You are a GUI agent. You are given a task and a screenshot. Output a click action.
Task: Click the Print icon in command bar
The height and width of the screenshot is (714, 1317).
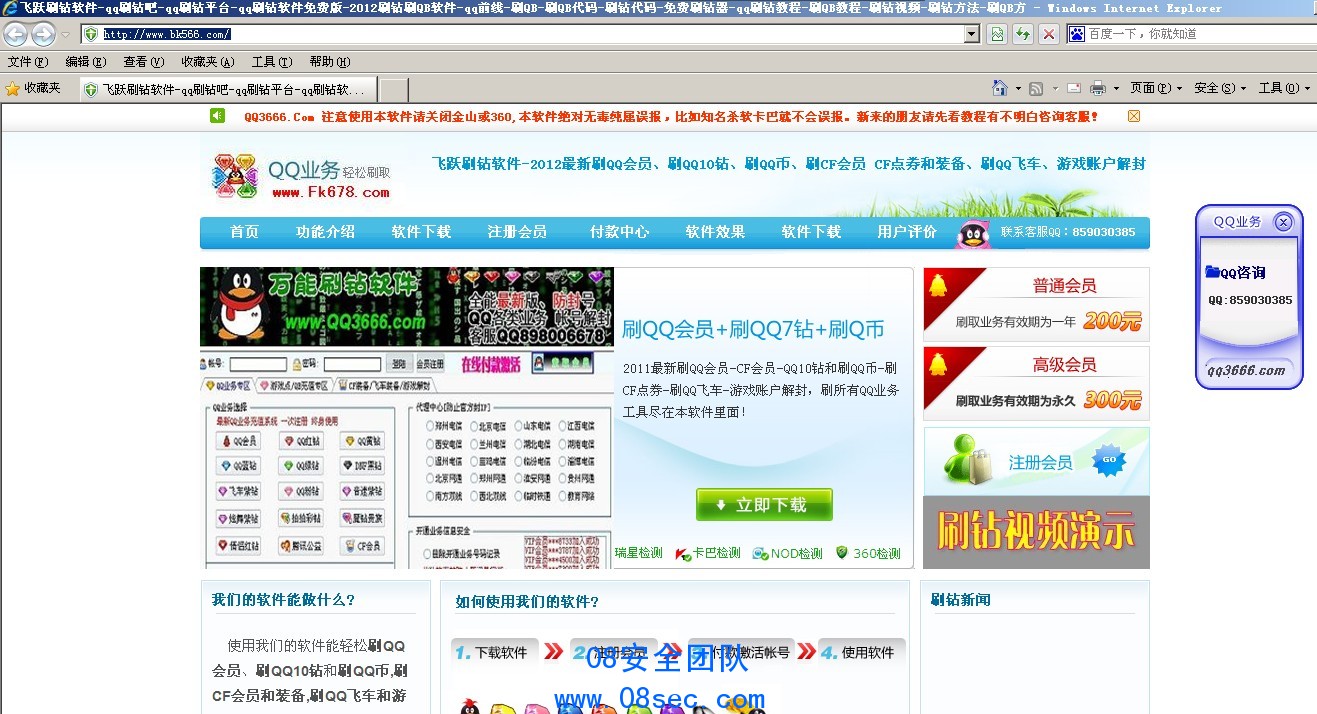pyautogui.click(x=1098, y=88)
